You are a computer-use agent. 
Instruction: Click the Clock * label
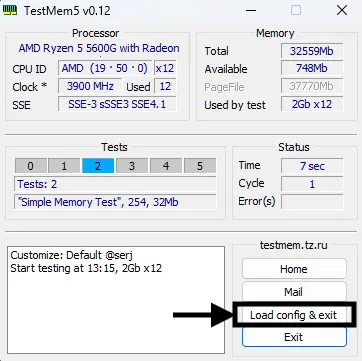tap(30, 87)
